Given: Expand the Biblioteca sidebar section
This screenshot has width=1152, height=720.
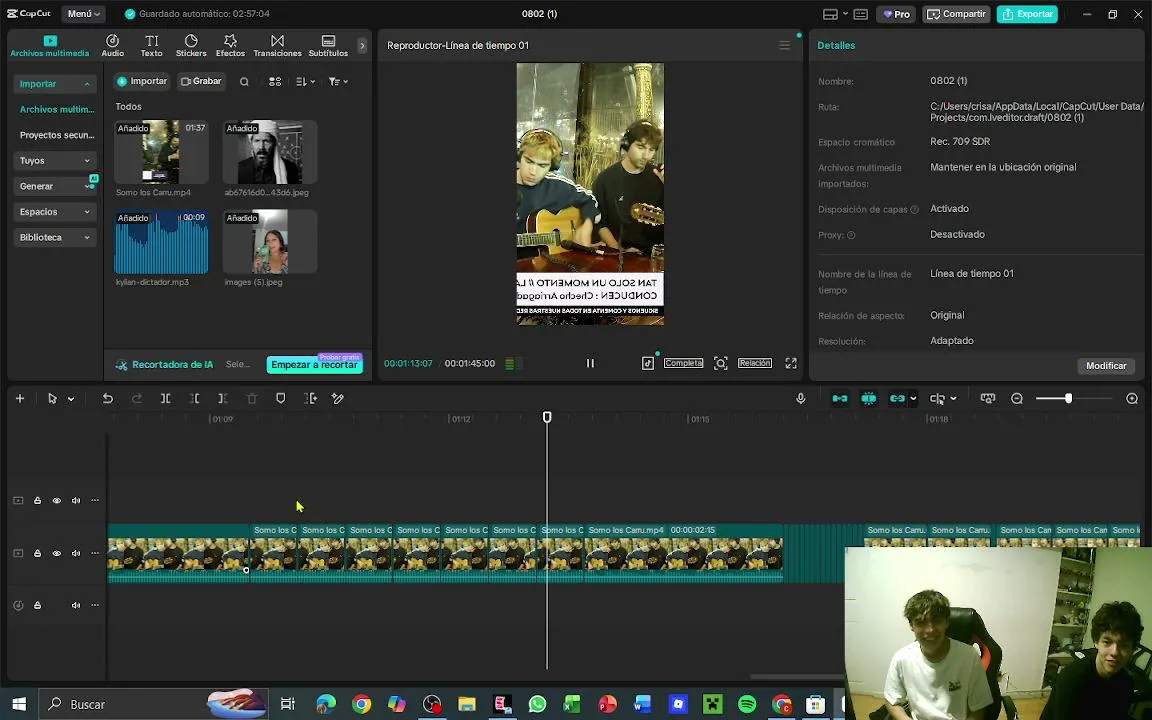Looking at the screenshot, I should [x=54, y=237].
